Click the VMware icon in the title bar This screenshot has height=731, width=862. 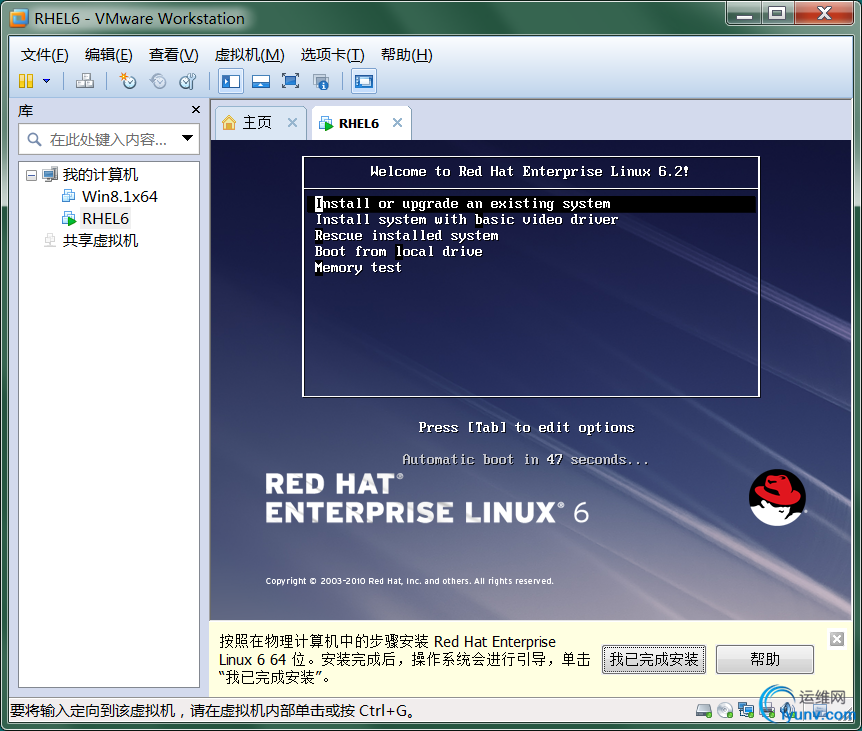[x=19, y=18]
